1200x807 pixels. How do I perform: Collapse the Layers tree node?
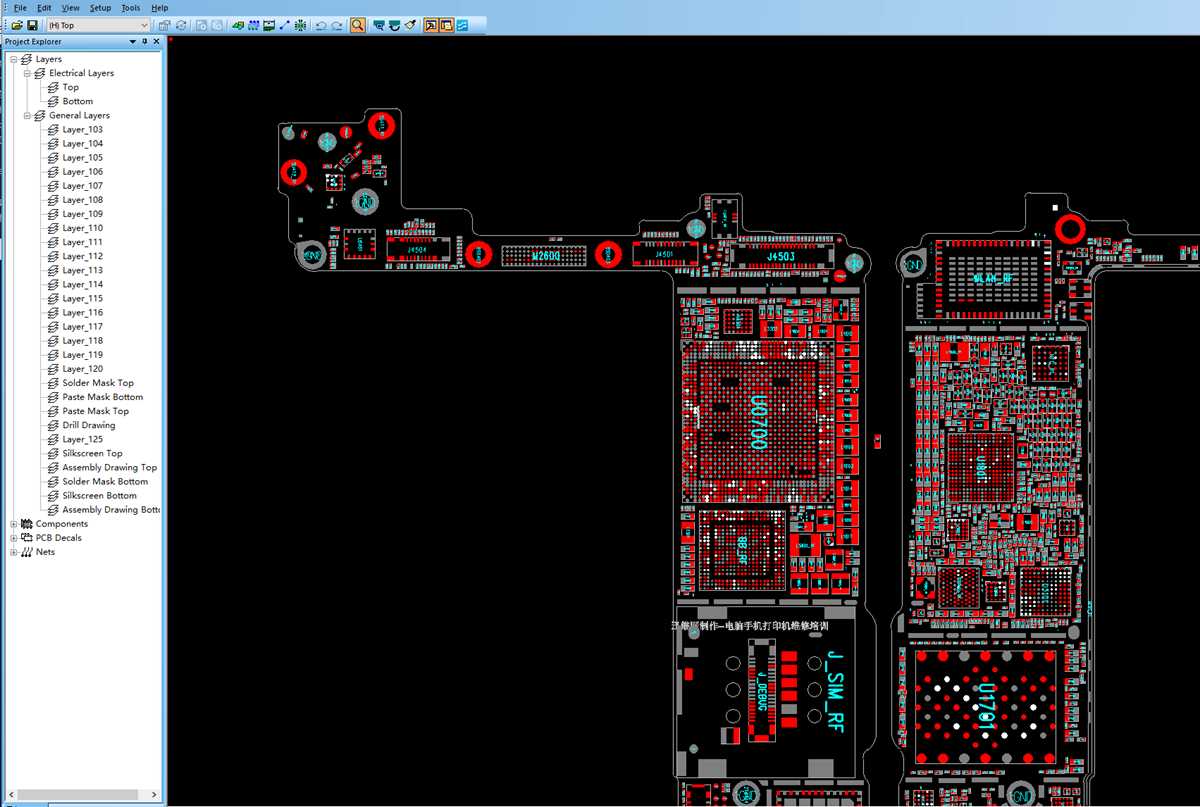(14, 59)
